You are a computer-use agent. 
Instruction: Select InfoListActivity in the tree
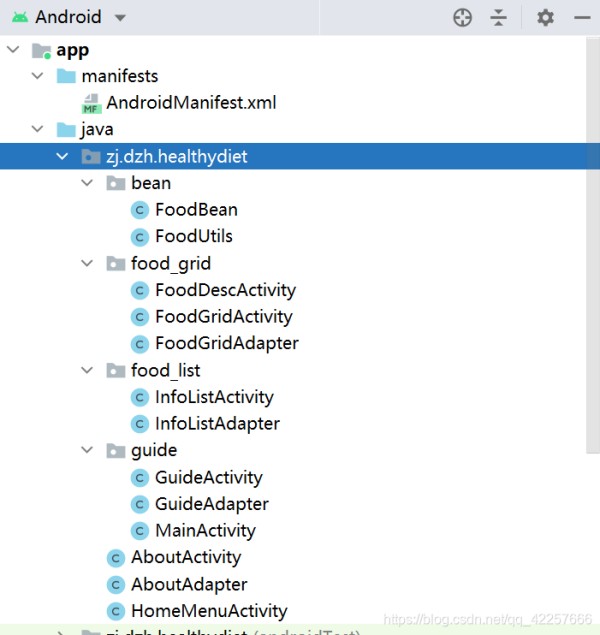pos(215,398)
